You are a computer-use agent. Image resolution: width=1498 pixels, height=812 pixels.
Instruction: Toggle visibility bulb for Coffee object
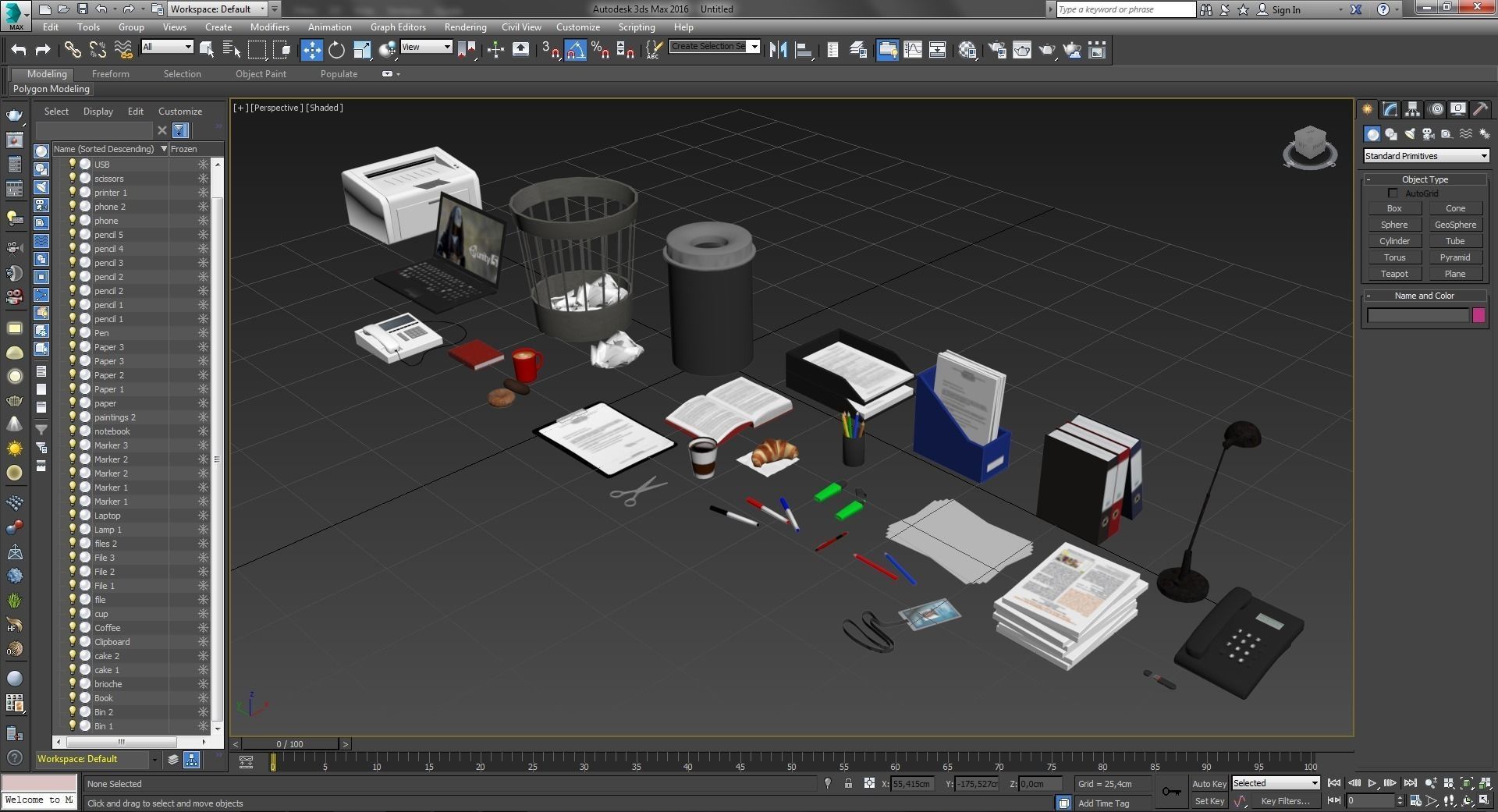click(x=73, y=627)
